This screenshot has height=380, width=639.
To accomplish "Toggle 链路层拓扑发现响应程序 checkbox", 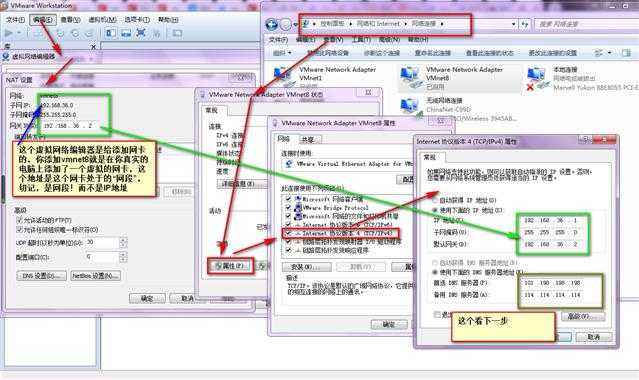I will [289, 250].
